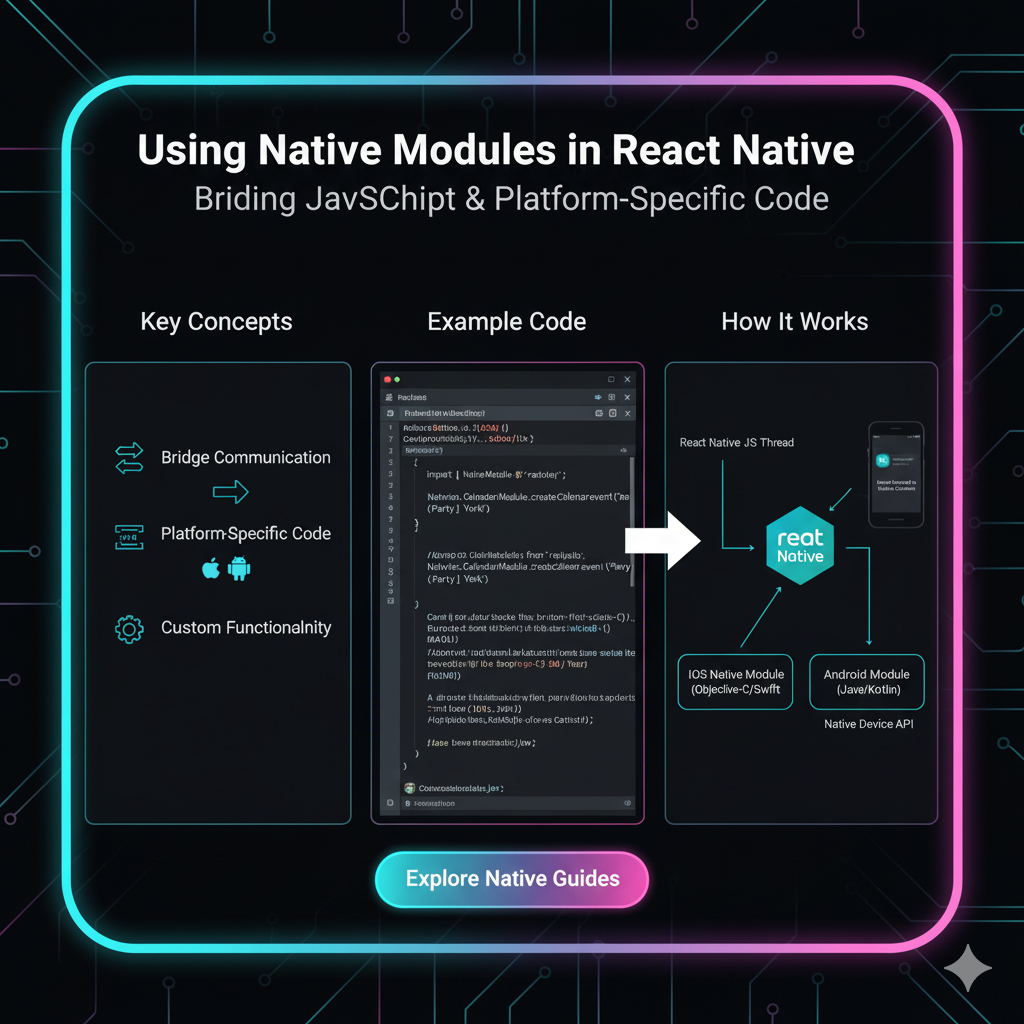This screenshot has height=1024, width=1024.
Task: Switch to the Packages tab
Action: (412, 397)
